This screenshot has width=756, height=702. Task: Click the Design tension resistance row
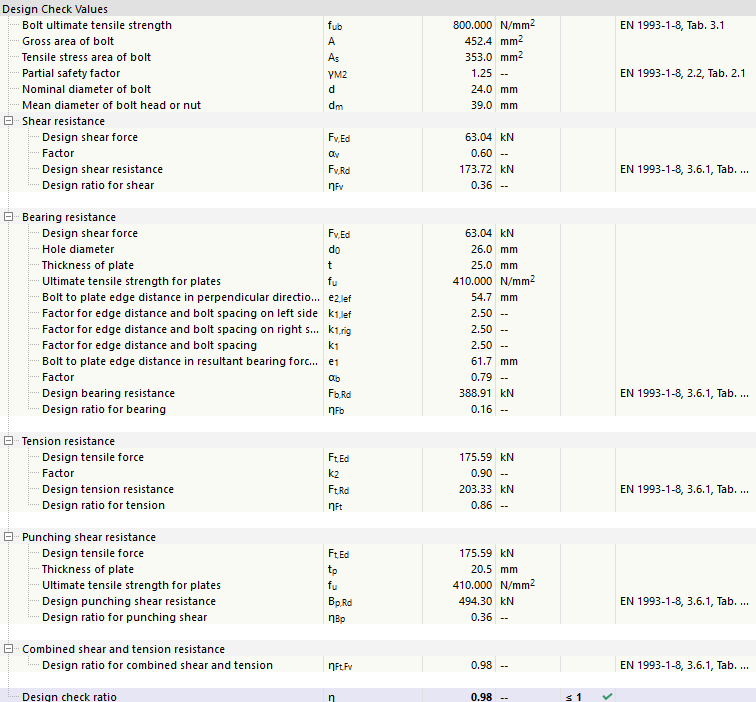tap(108, 489)
